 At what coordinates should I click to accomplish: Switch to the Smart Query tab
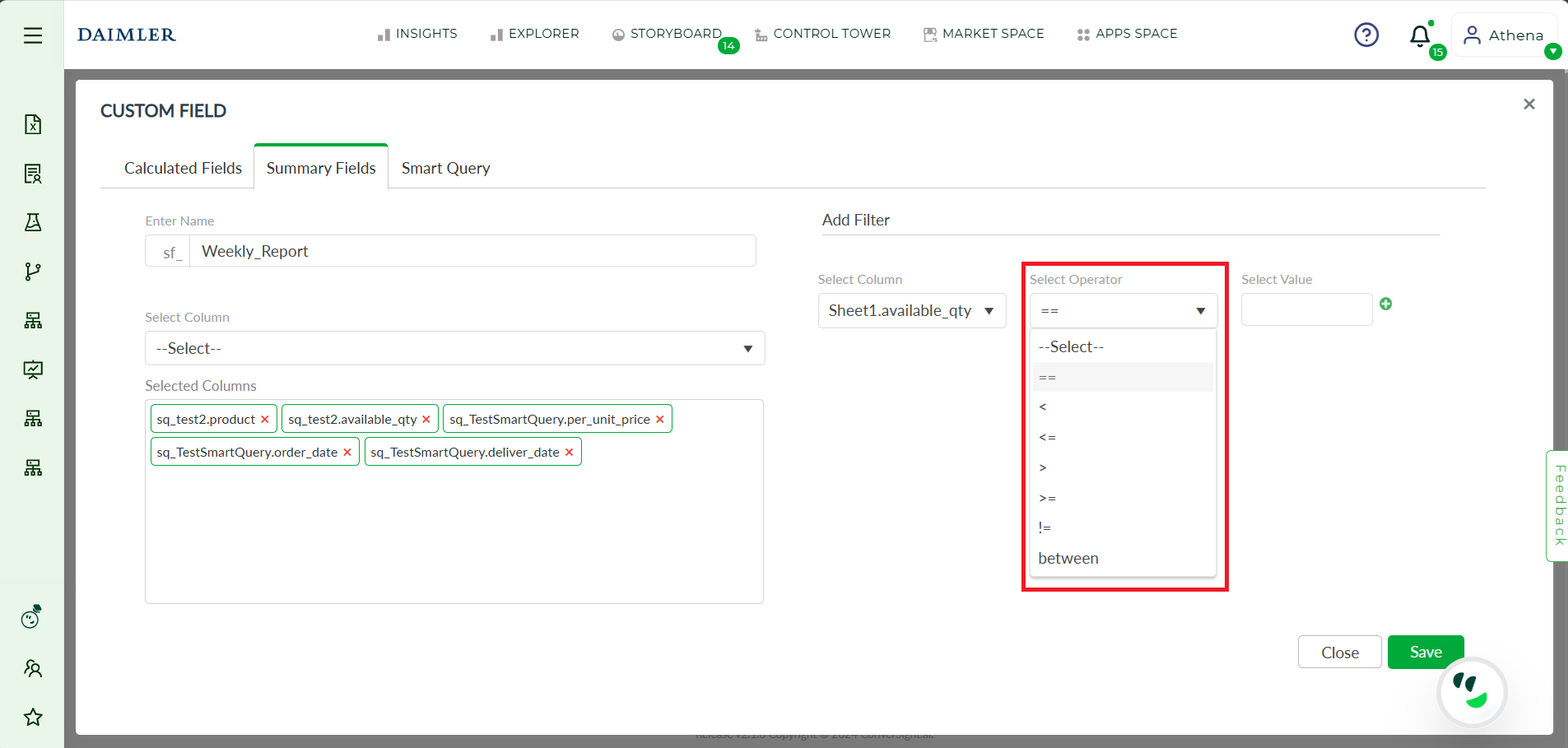[x=445, y=168]
